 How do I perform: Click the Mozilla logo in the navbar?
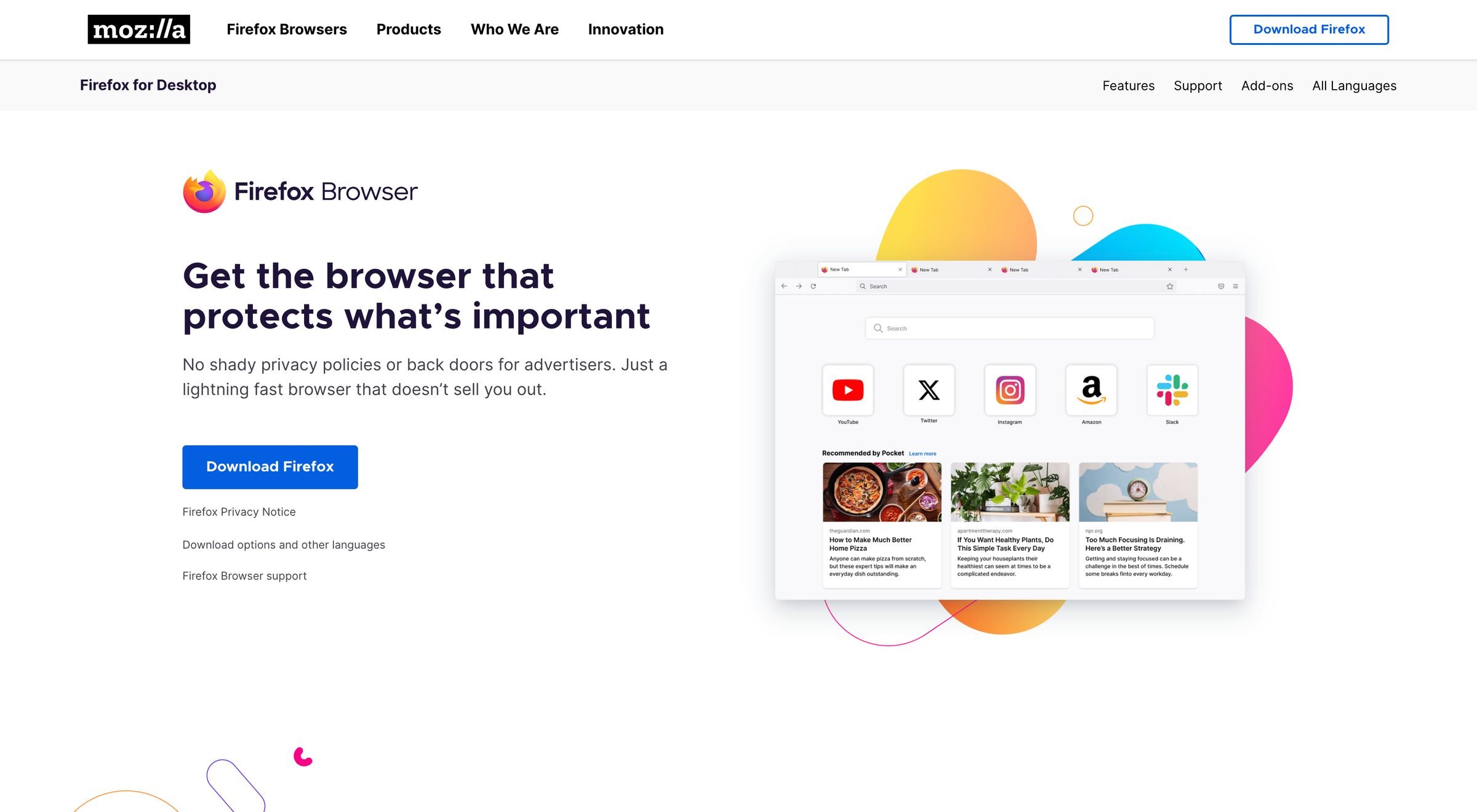pos(138,29)
